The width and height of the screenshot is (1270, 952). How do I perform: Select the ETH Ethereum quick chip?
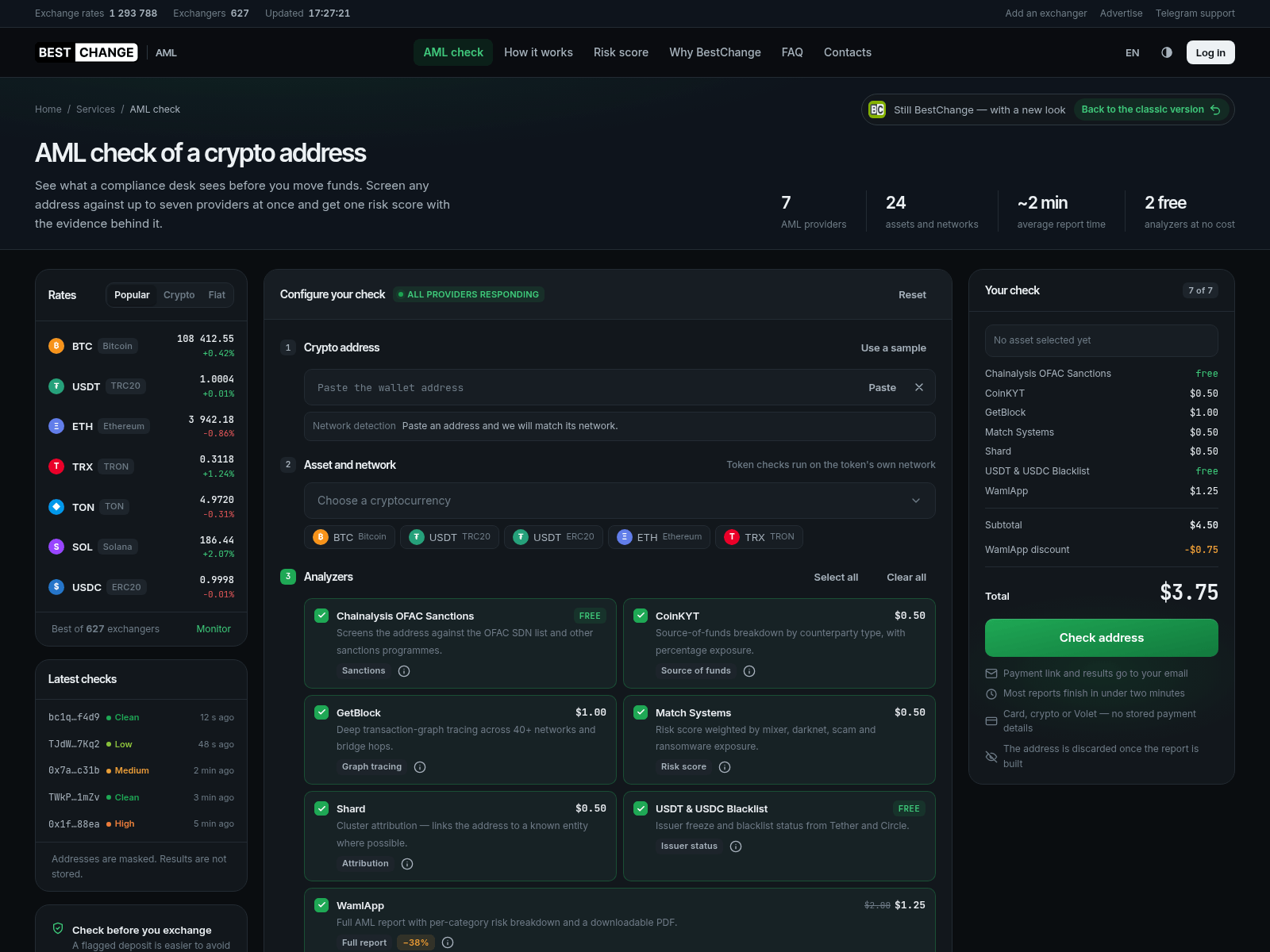[659, 537]
